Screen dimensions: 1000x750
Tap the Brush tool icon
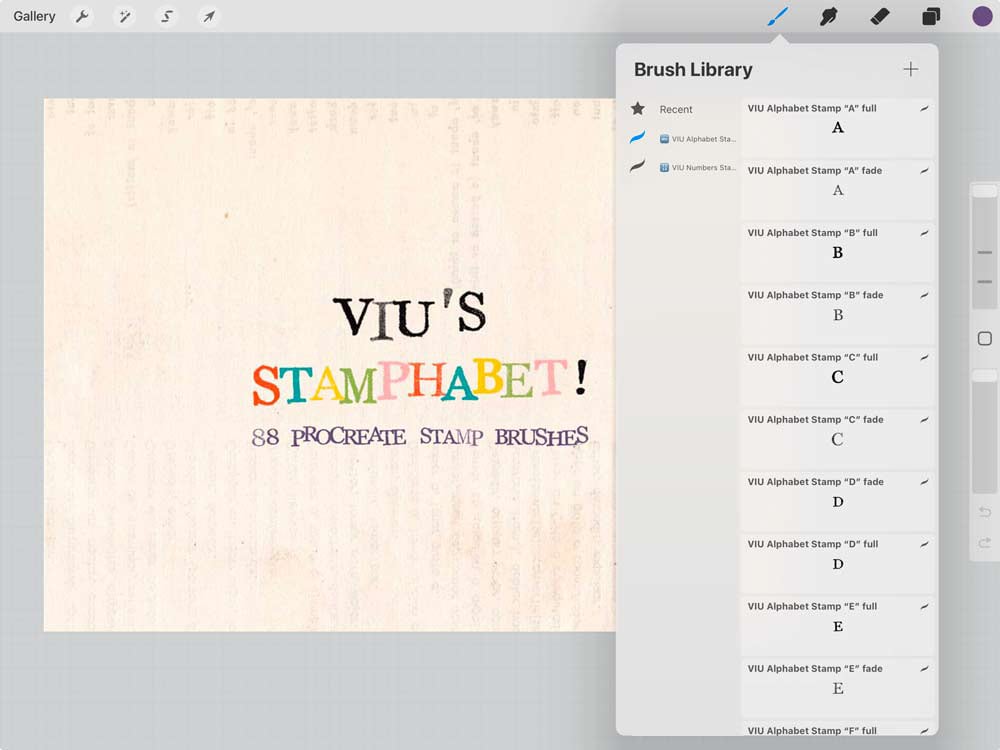pyautogui.click(x=777, y=16)
